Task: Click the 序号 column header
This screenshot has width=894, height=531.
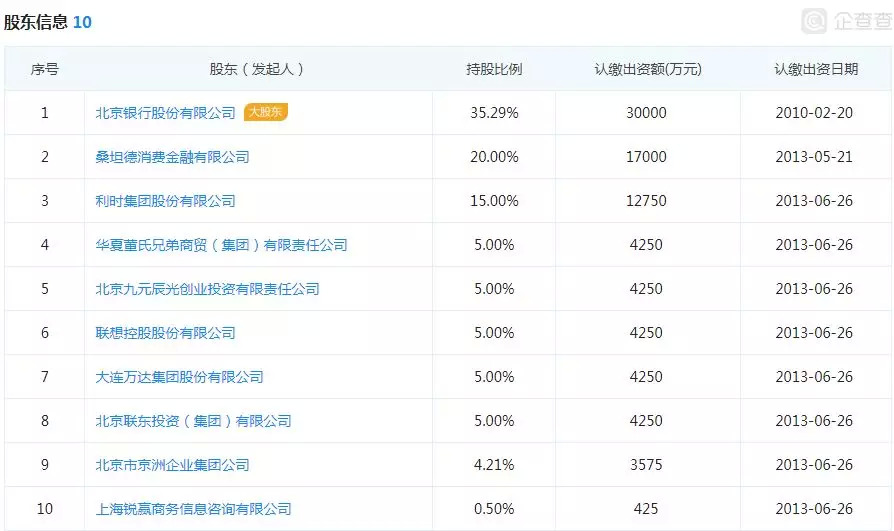Action: tap(44, 69)
